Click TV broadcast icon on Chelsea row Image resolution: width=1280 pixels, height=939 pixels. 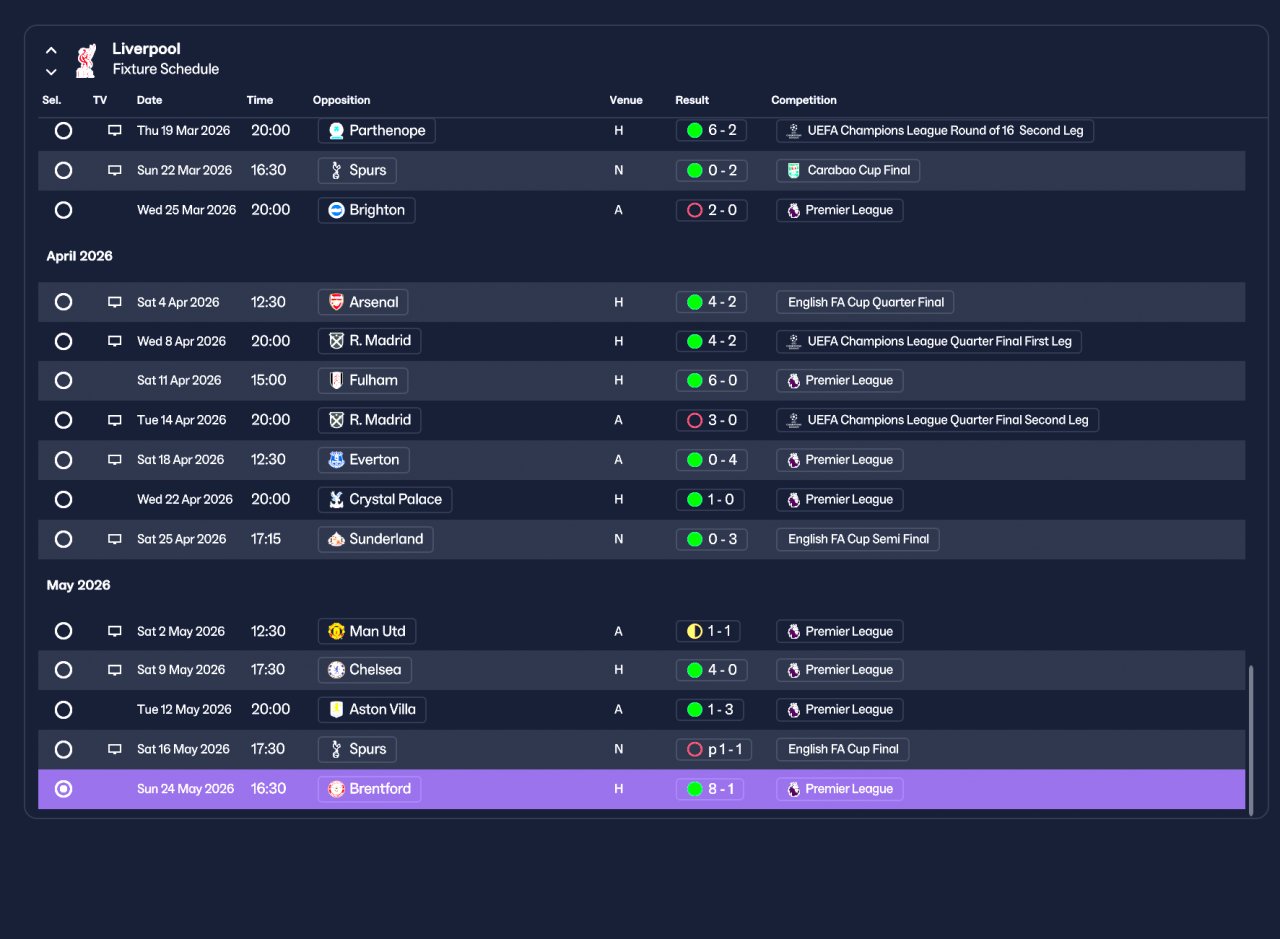coord(115,670)
